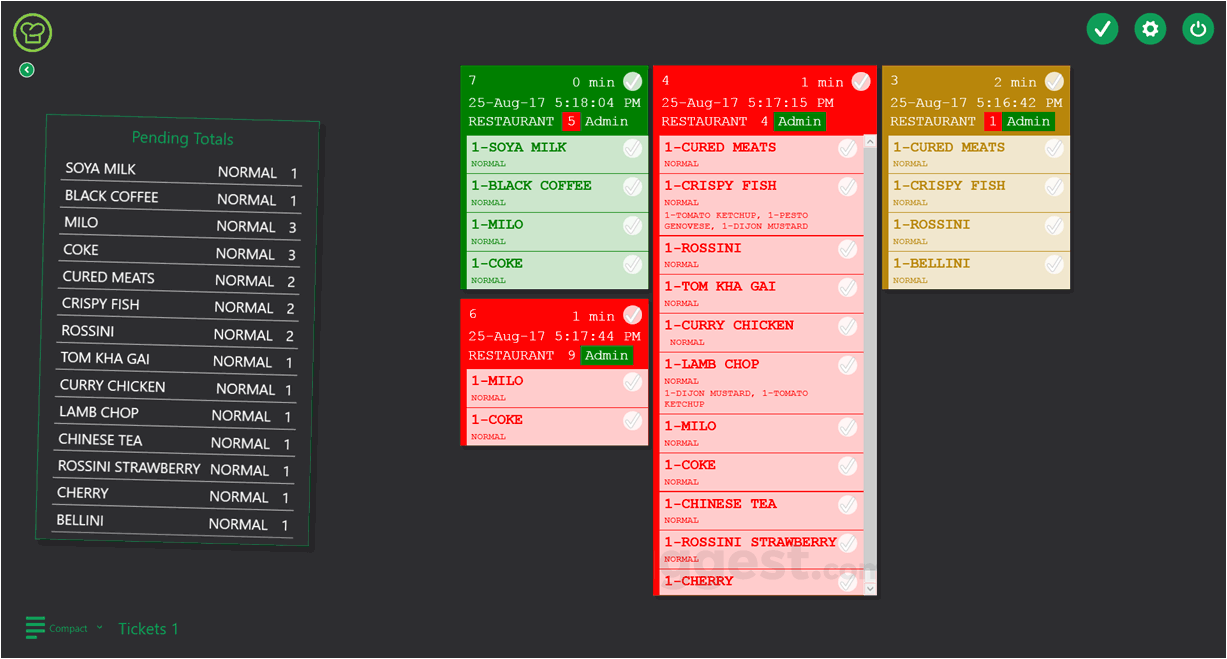Viewport: 1227px width, 659px height.
Task: Mark ticket 7 complete via its header checkmark
Action: tap(632, 81)
